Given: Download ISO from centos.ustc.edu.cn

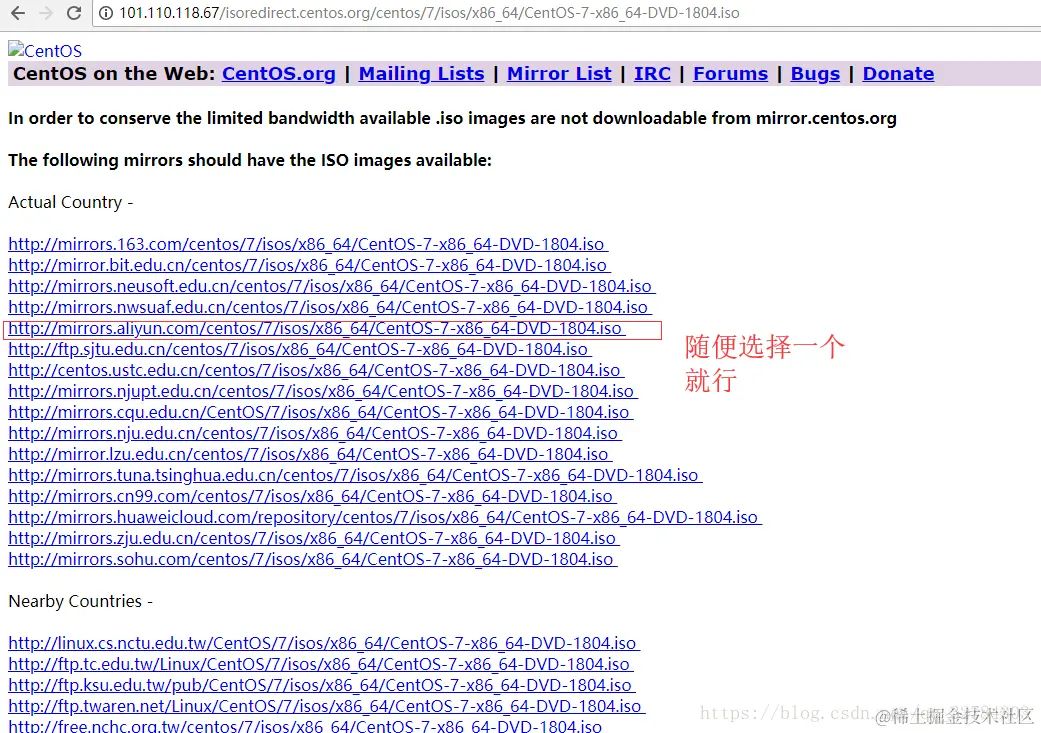Looking at the screenshot, I should (316, 370).
